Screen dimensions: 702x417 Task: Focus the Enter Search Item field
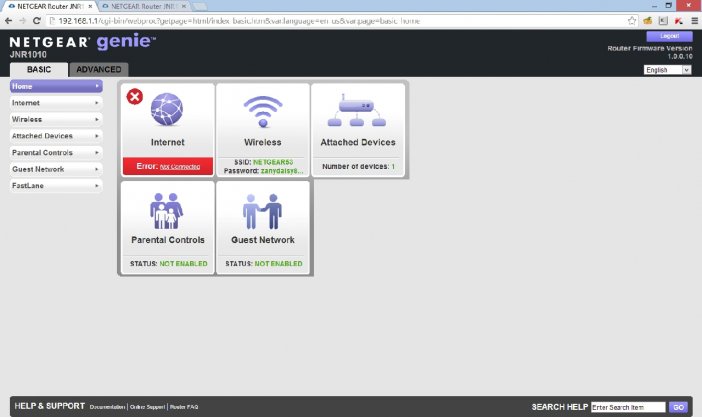628,407
